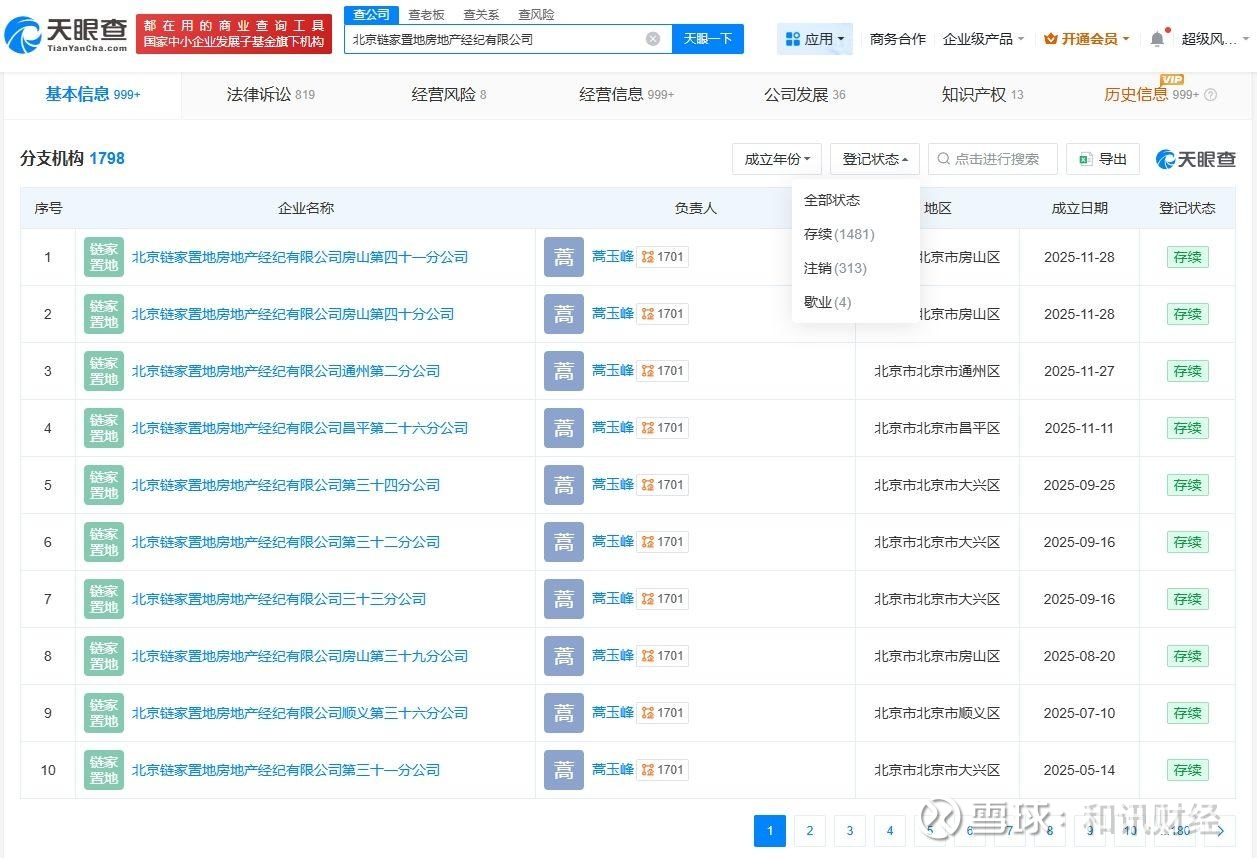The width and height of the screenshot is (1257, 858).
Task: Click the 天眼一下 search button
Action: [x=707, y=39]
